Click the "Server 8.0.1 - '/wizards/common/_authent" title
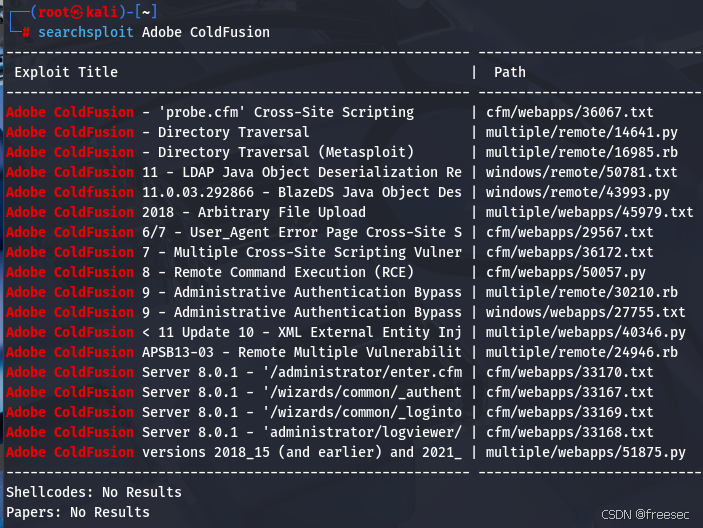The height and width of the screenshot is (528, 703). pyautogui.click(x=302, y=392)
